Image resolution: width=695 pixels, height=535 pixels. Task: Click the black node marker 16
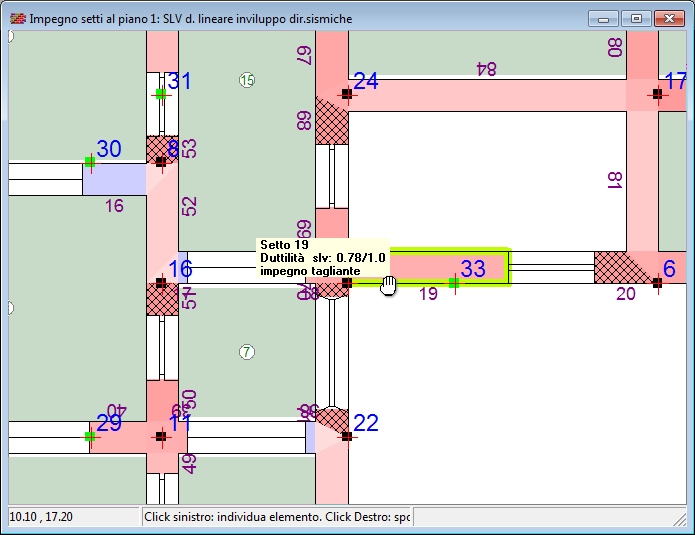point(161,282)
